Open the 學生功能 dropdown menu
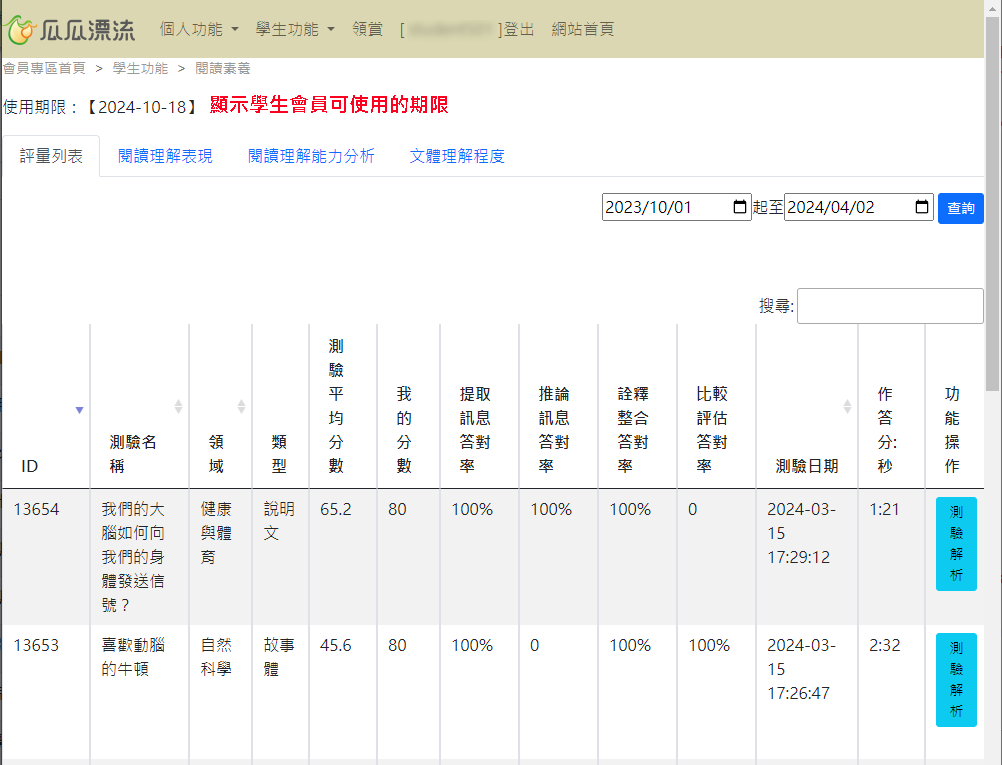The image size is (1002, 765). coord(295,29)
